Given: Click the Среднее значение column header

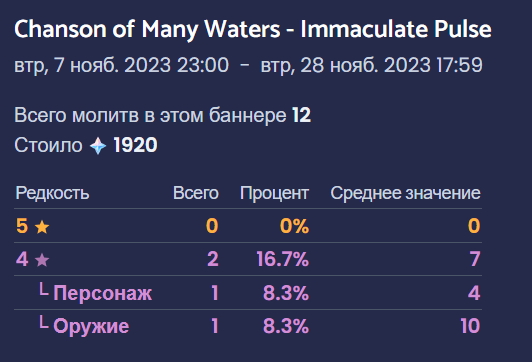Looking at the screenshot, I should (x=405, y=193).
